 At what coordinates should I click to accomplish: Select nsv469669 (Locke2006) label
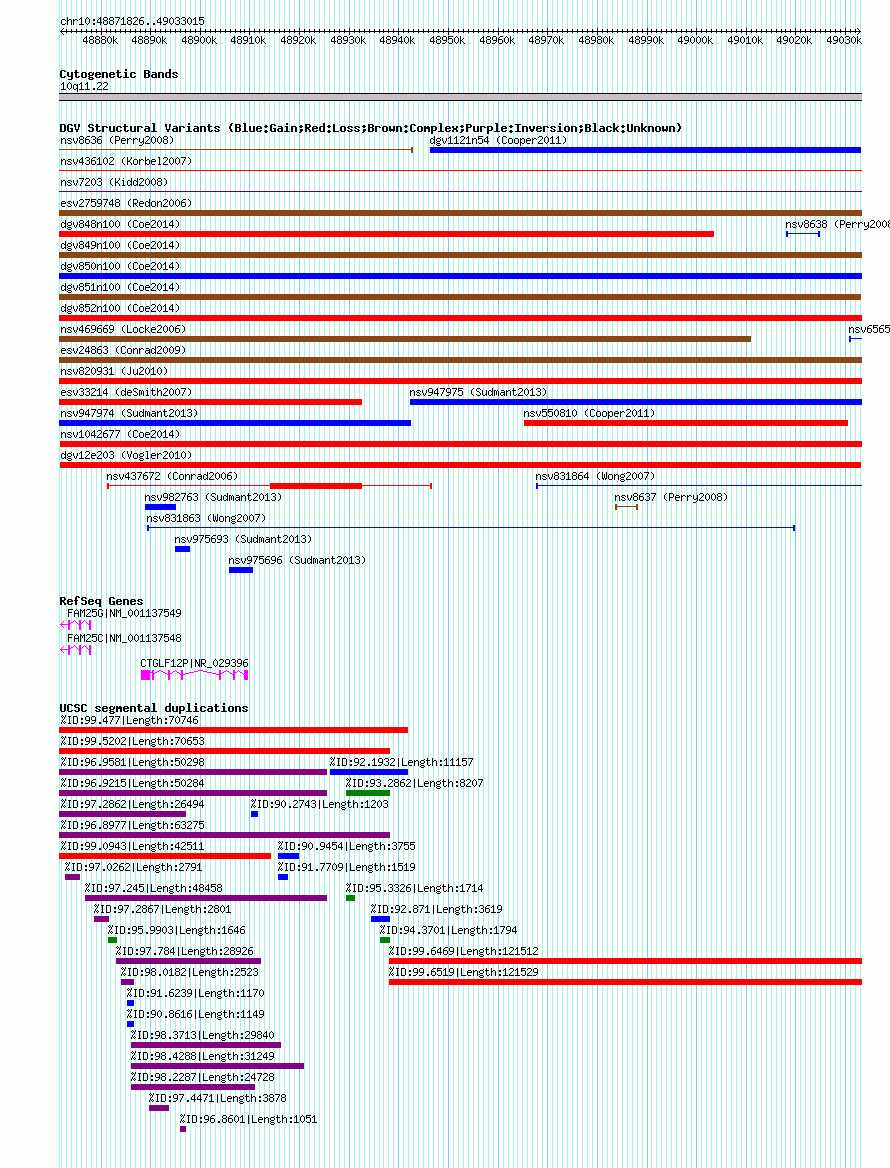coord(123,328)
